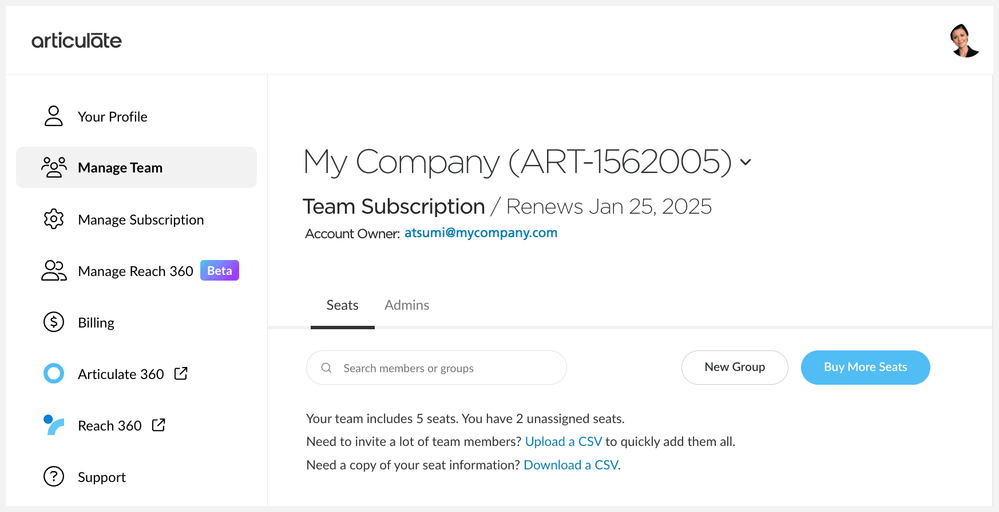The height and width of the screenshot is (512, 999).
Task: Open the Upload a CSV link
Action: pyautogui.click(x=563, y=442)
